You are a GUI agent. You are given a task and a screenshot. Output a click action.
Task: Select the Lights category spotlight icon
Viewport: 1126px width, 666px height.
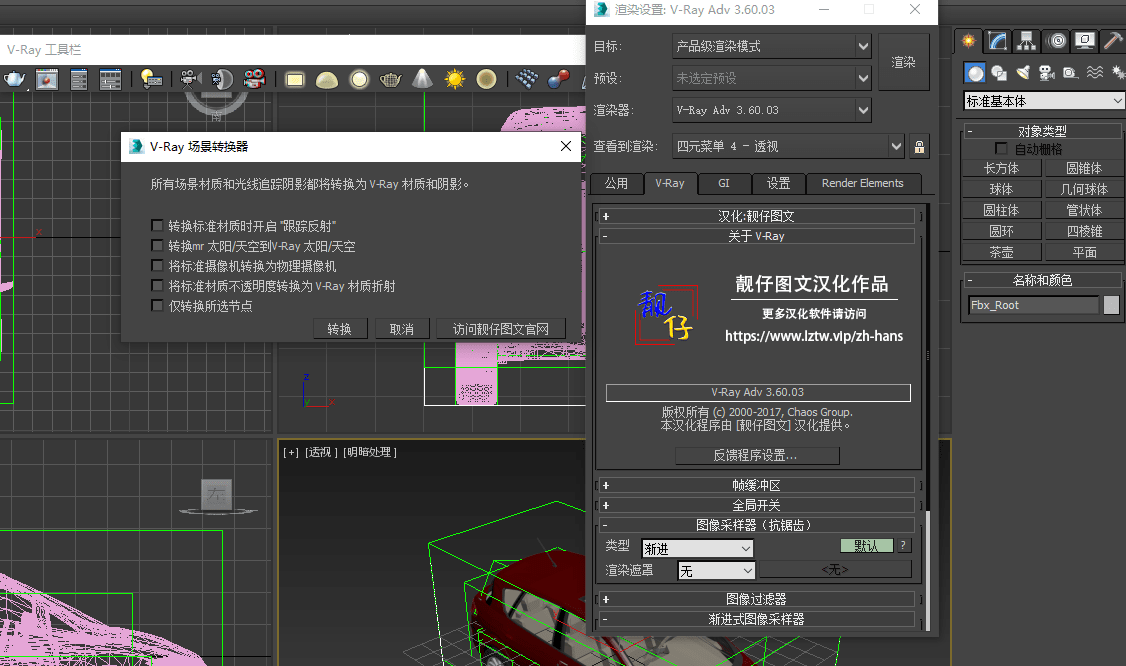1023,73
